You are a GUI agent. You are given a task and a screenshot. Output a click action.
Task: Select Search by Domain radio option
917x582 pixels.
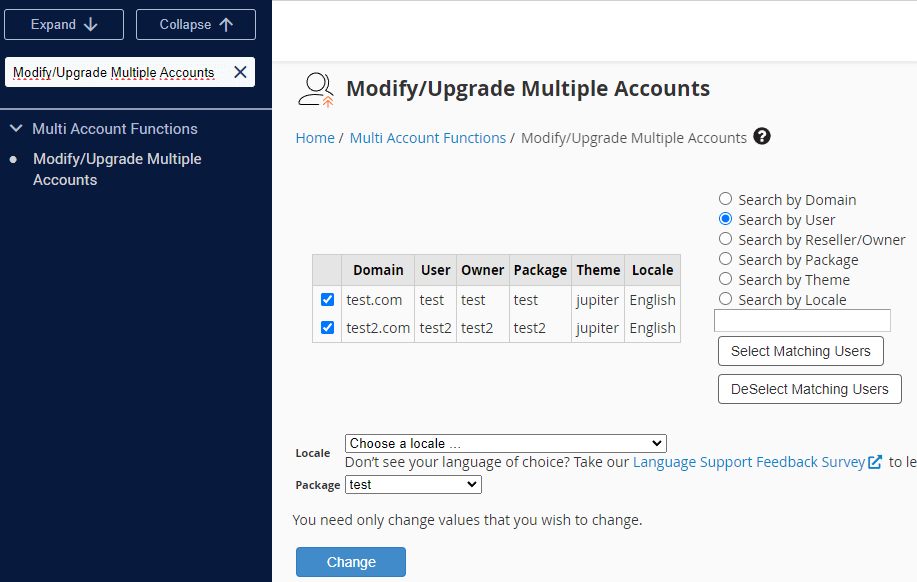tap(726, 200)
